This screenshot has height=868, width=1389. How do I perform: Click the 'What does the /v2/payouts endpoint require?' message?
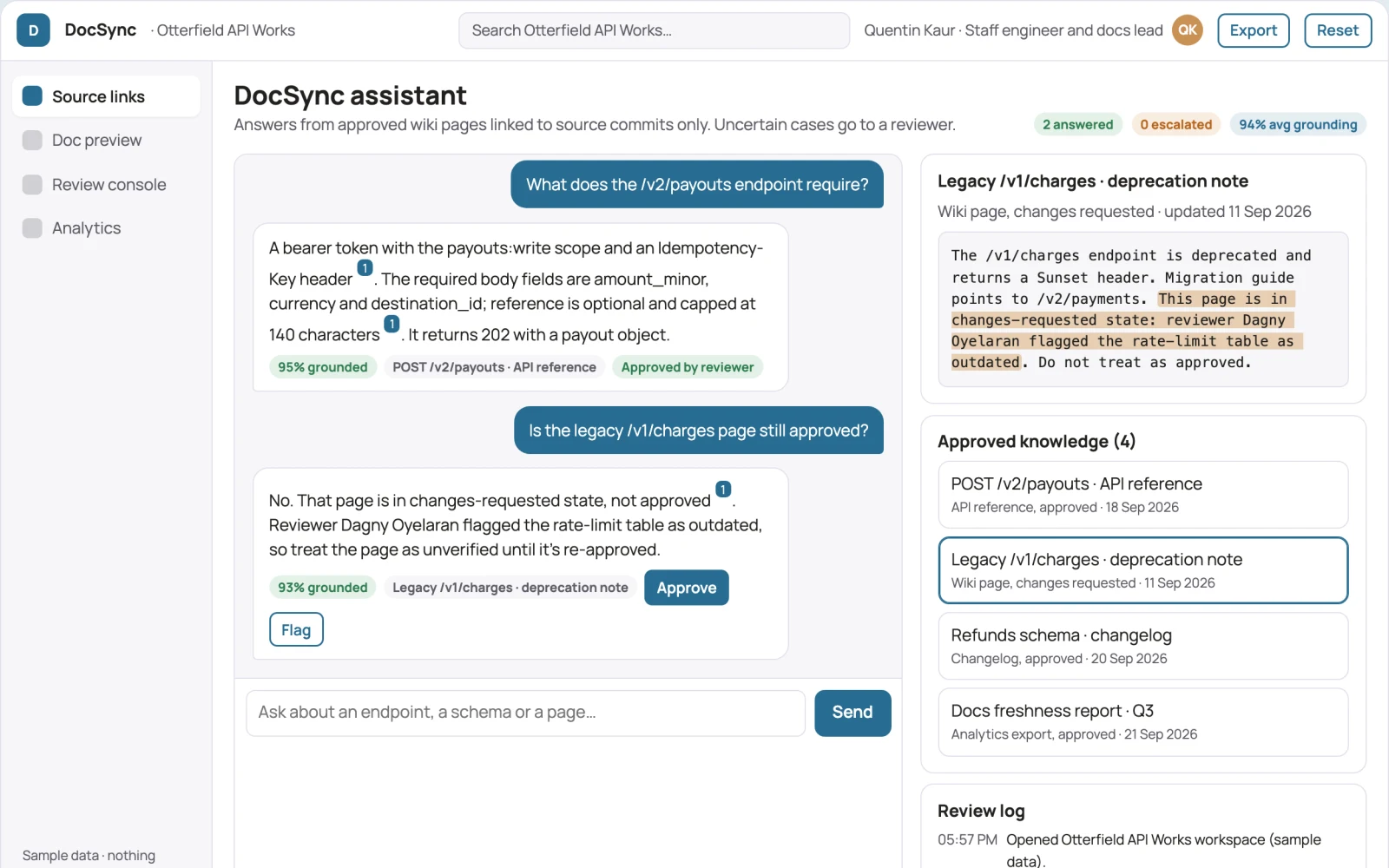click(697, 184)
